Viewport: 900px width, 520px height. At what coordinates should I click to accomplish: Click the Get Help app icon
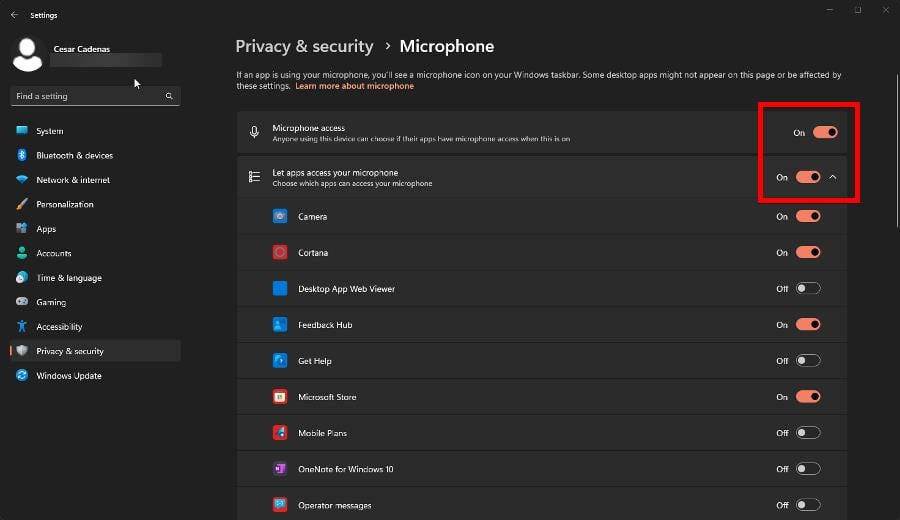click(x=280, y=360)
